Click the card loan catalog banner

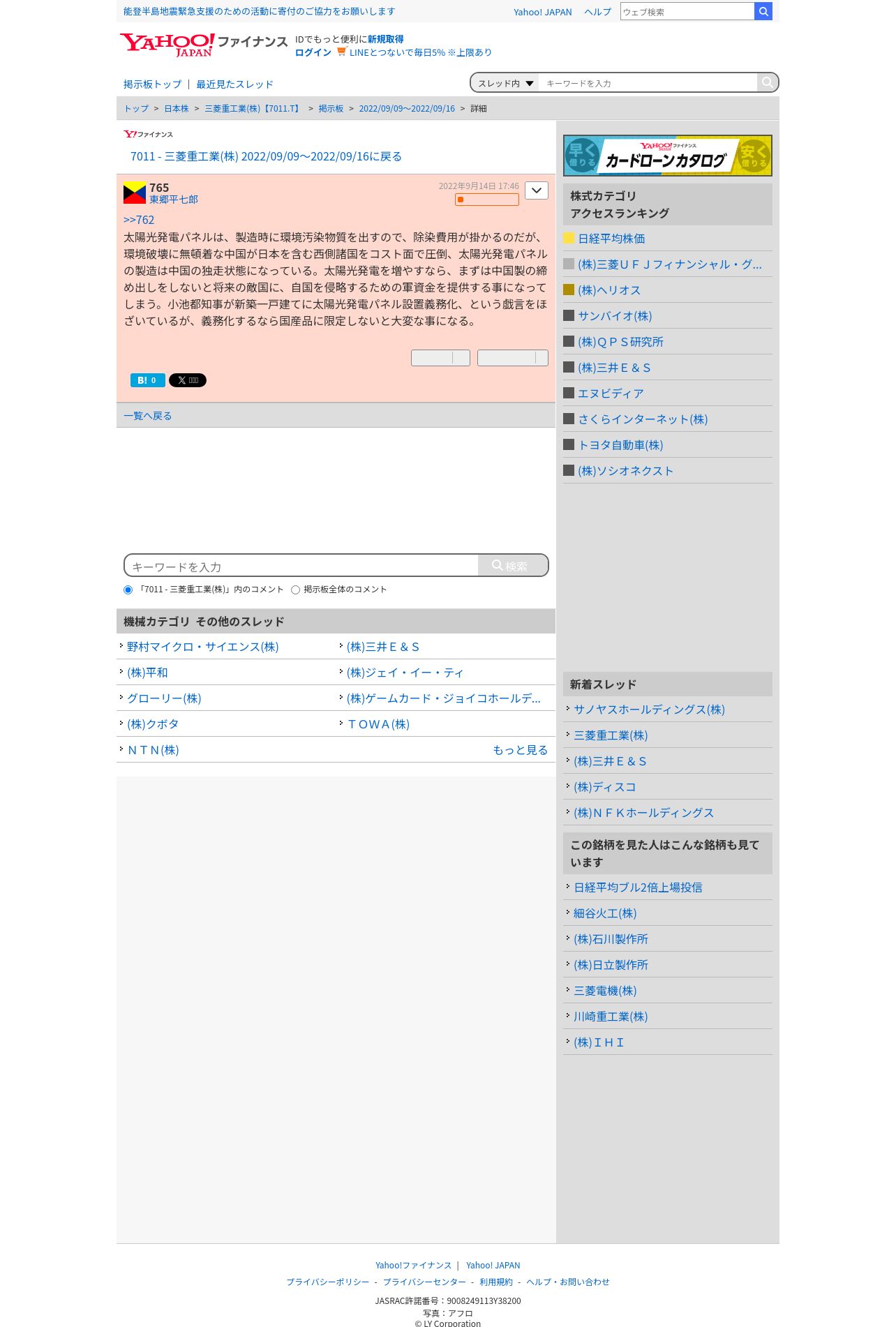[x=668, y=155]
